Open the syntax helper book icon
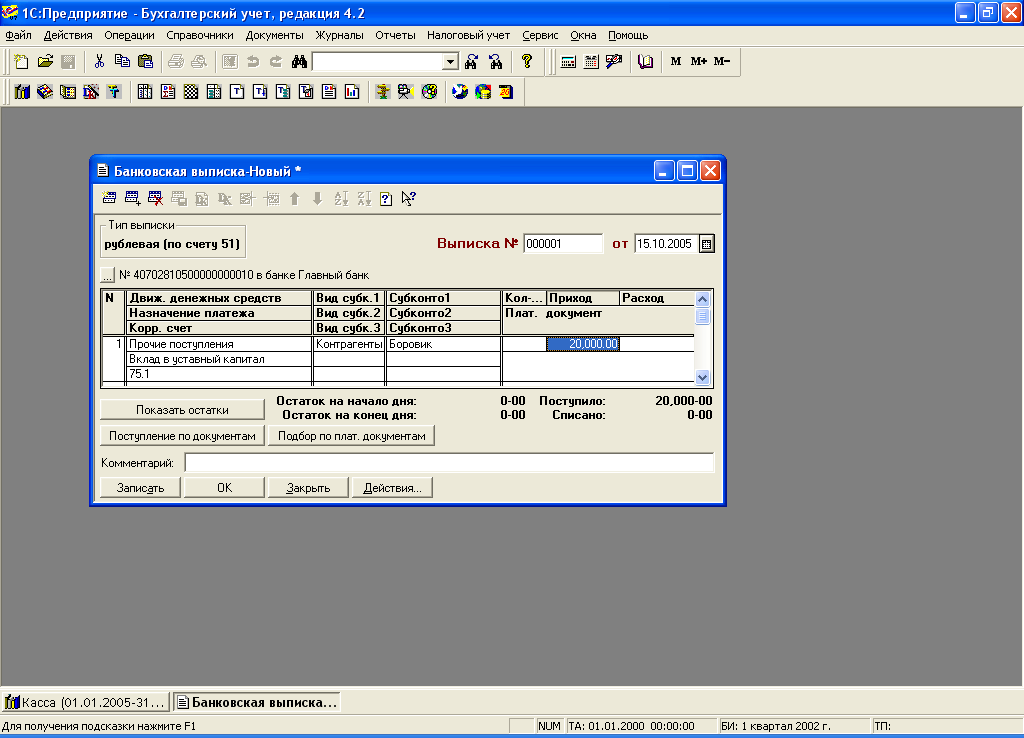 click(645, 61)
